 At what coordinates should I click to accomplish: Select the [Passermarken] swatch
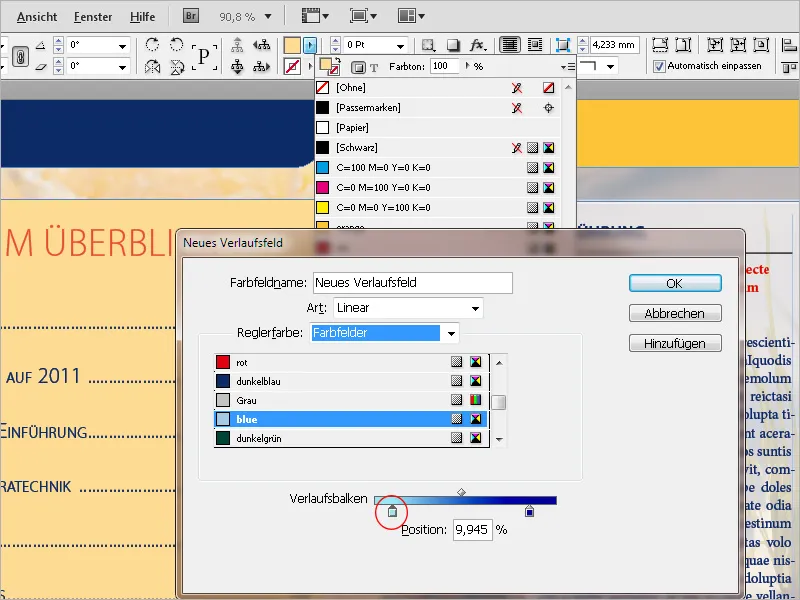437,108
